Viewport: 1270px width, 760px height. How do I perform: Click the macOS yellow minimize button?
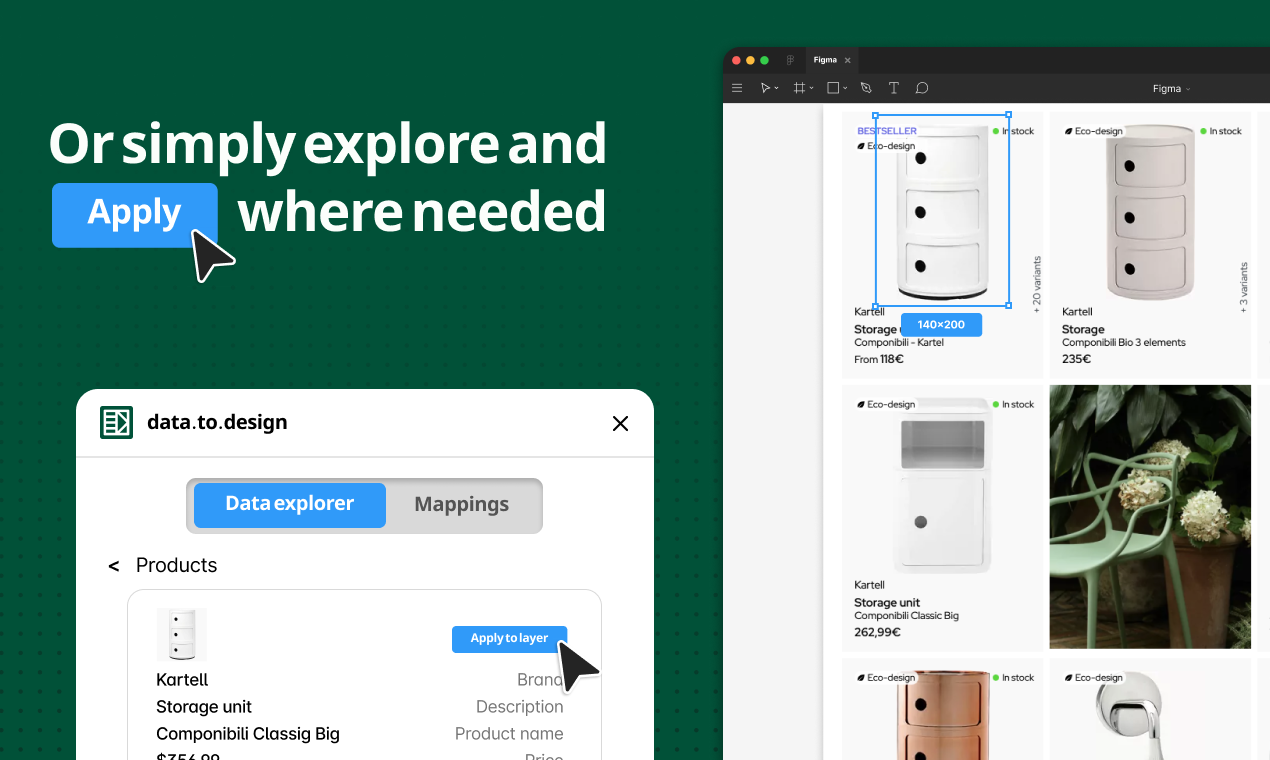751,60
